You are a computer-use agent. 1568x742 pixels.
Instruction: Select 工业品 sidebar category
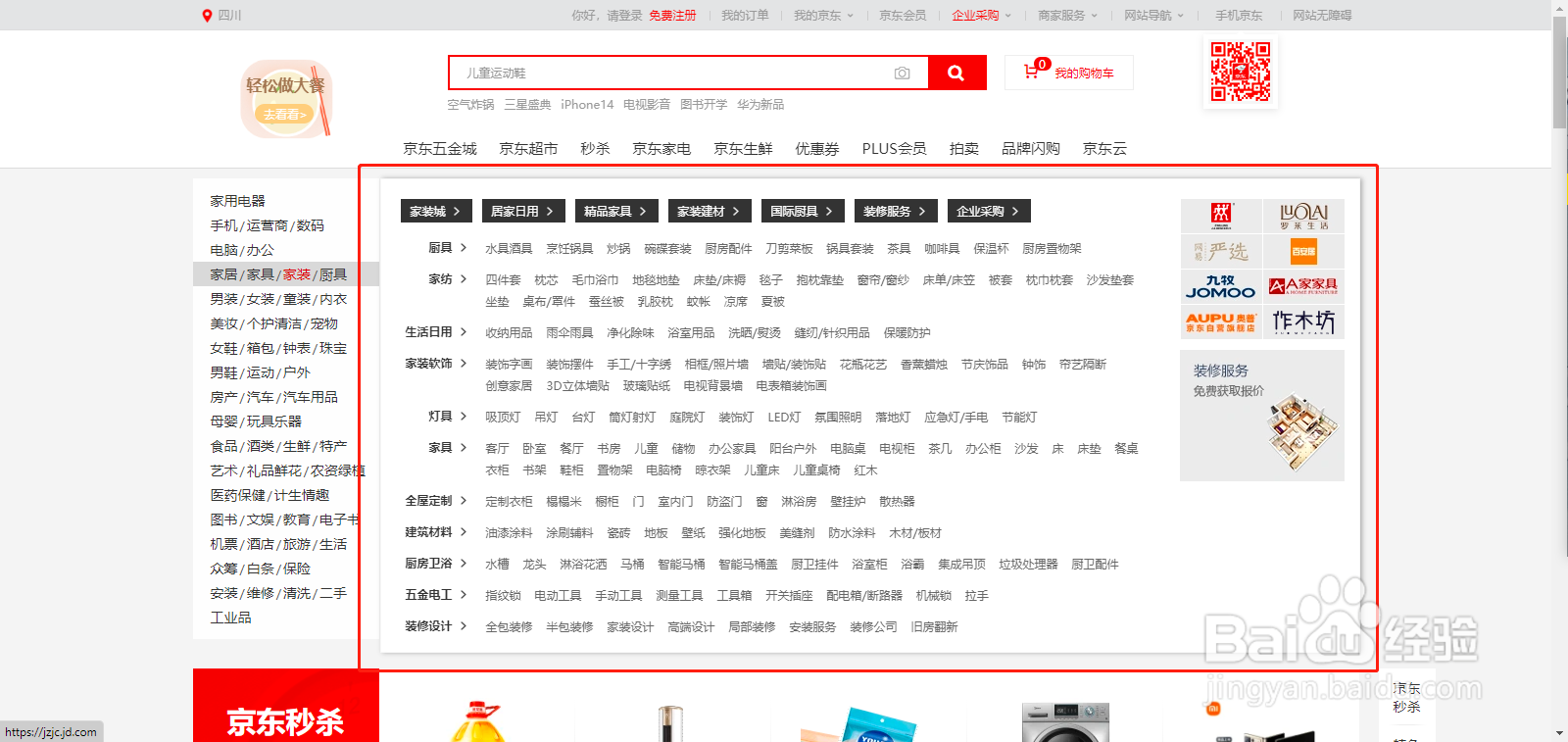click(230, 618)
